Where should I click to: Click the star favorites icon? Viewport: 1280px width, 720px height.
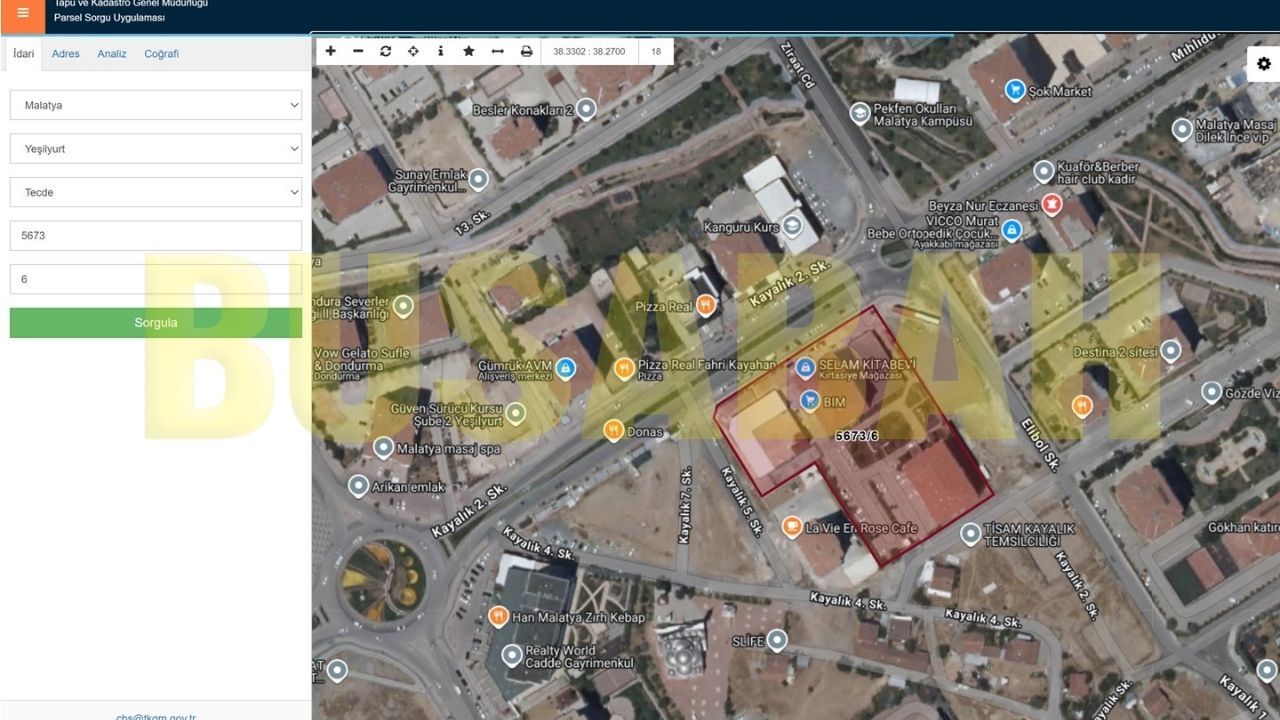tap(468, 51)
